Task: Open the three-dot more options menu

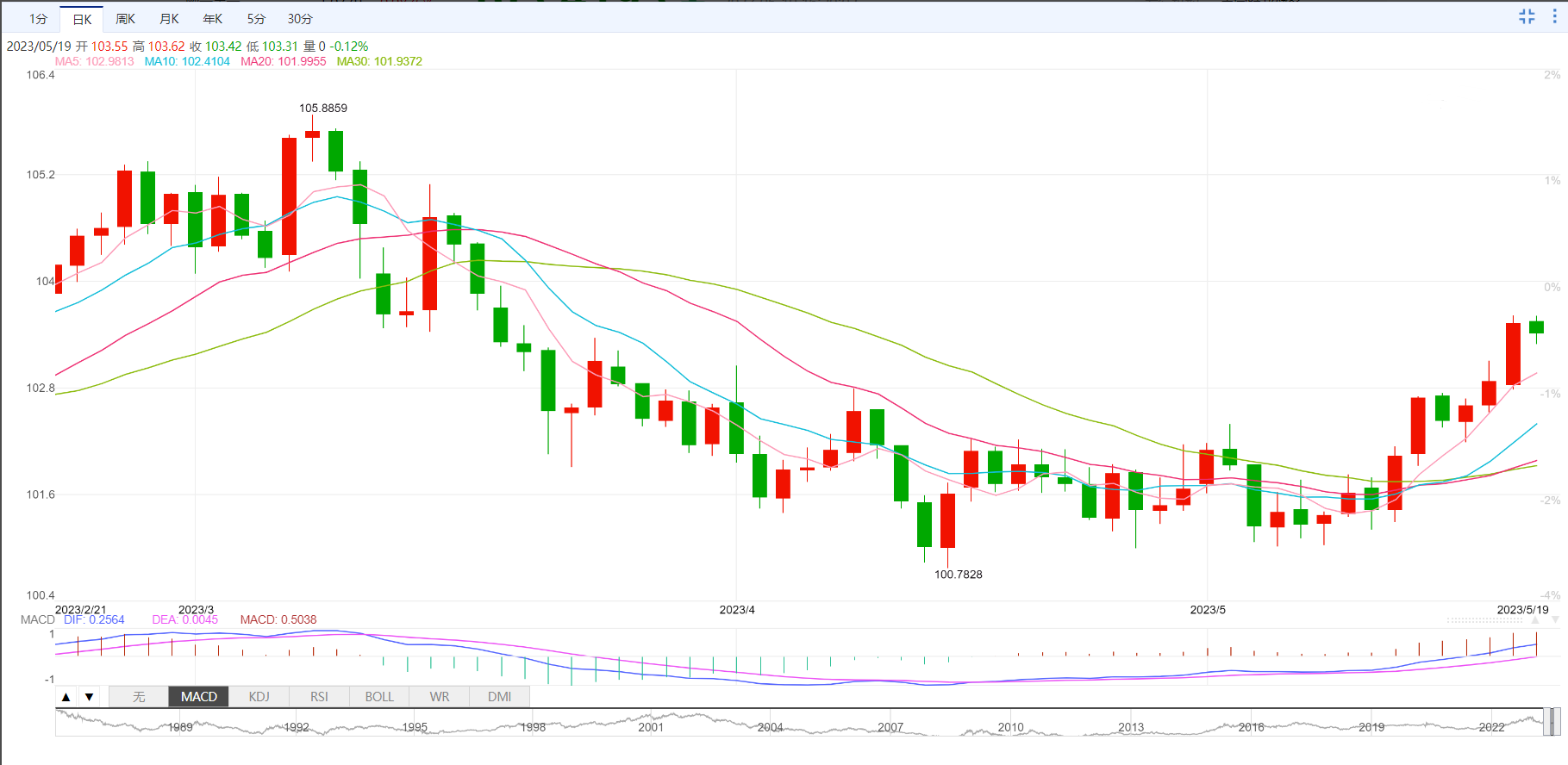Action: 1554,16
